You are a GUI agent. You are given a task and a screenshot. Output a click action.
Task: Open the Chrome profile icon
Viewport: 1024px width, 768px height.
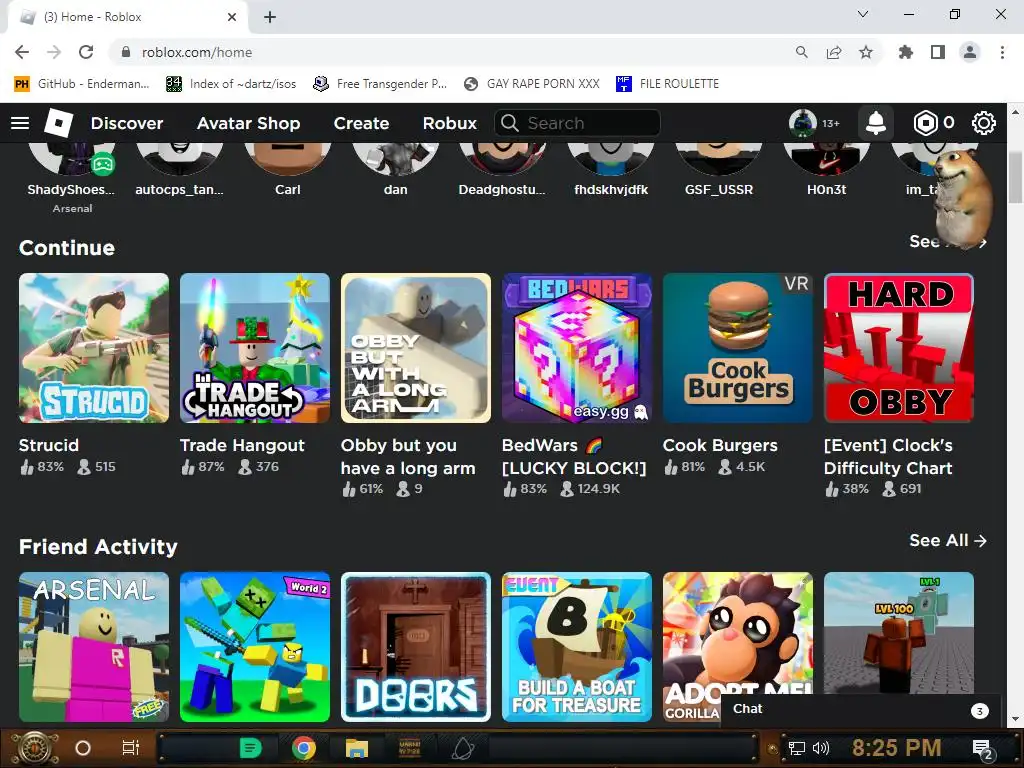pyautogui.click(x=970, y=52)
